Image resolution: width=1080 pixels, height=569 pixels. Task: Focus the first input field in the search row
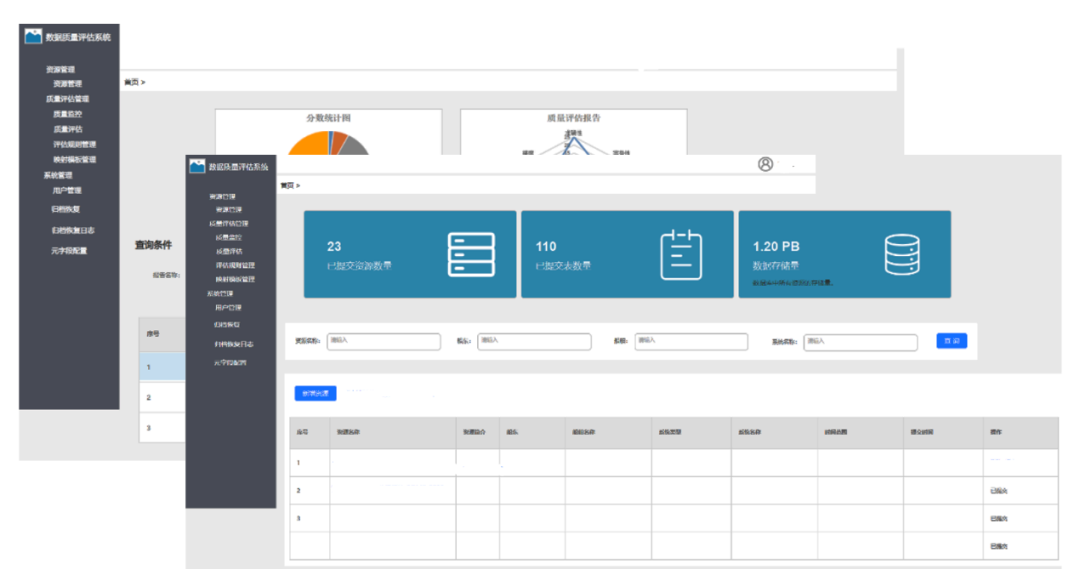pyautogui.click(x=383, y=341)
